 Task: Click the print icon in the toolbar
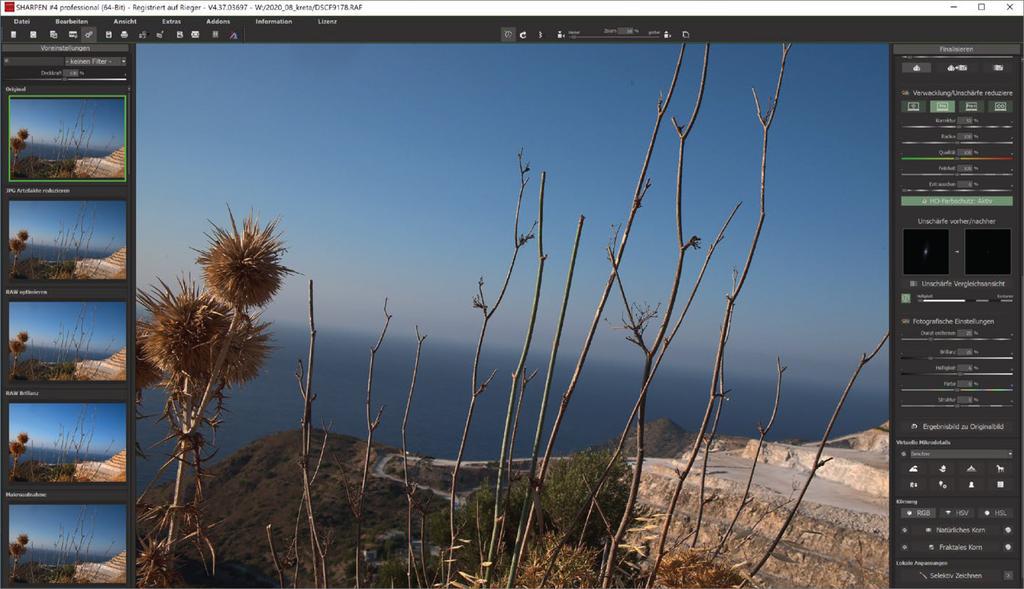(124, 35)
